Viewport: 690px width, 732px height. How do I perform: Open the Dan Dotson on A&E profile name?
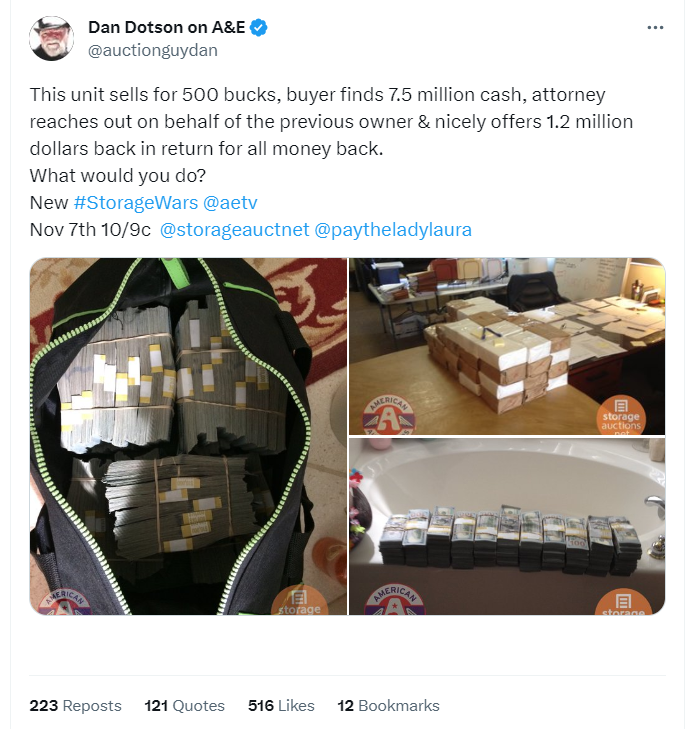coord(167,28)
